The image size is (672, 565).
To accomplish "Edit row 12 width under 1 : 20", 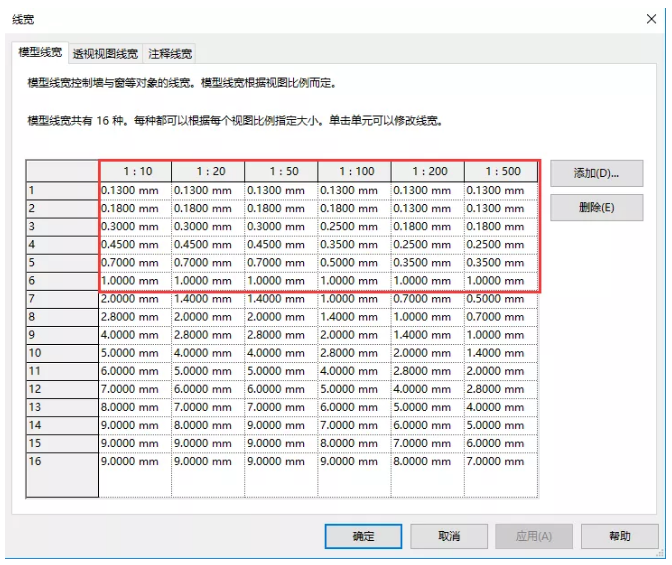I will click(208, 389).
